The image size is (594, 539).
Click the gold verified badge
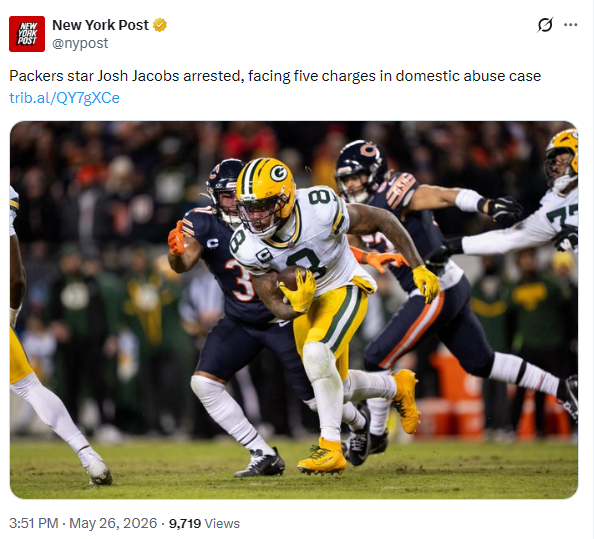[x=160, y=25]
